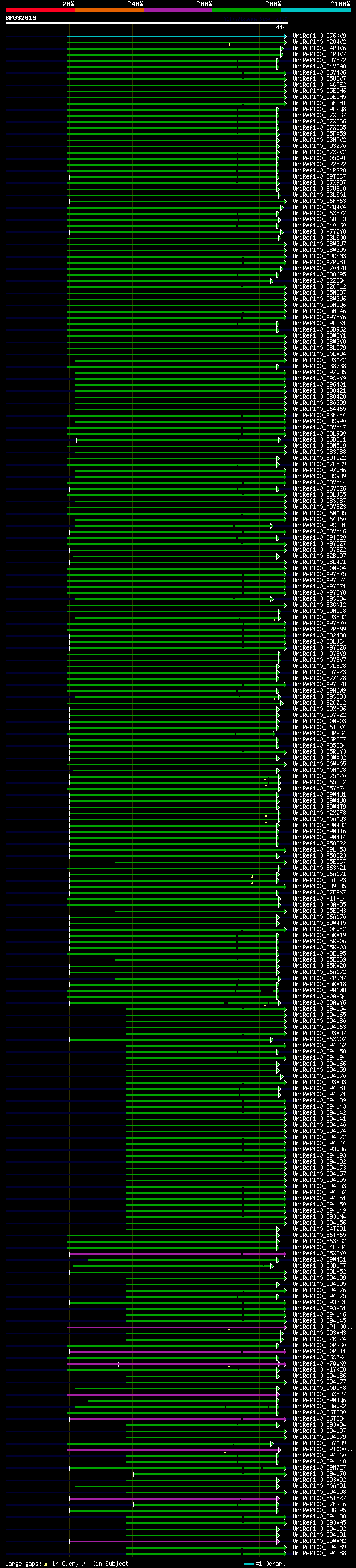Click UniRef100_Q5EDH6 label
Viewport: 356px width, 1568px height.
click(319, 91)
